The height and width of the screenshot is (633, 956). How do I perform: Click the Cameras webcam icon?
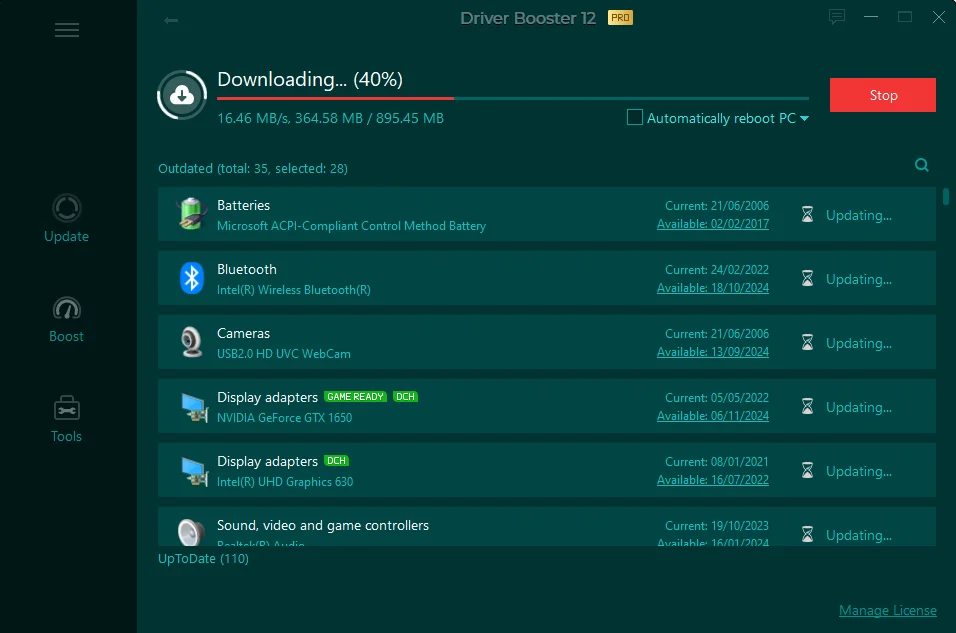tap(191, 342)
